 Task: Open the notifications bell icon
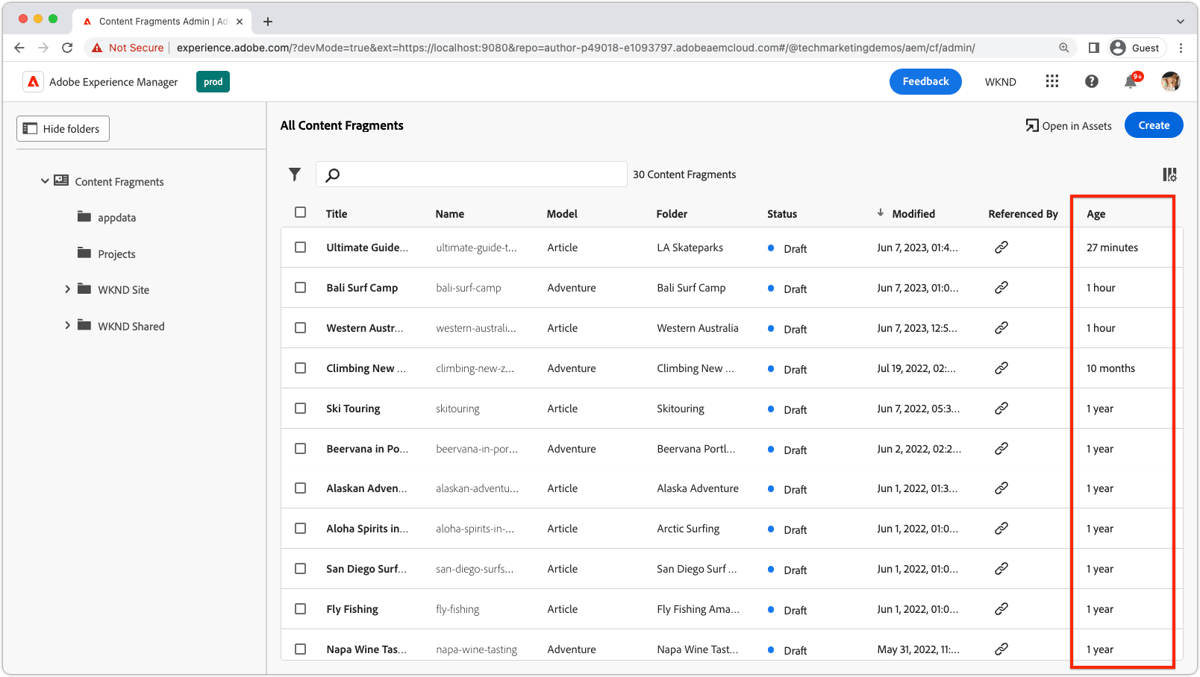1130,81
